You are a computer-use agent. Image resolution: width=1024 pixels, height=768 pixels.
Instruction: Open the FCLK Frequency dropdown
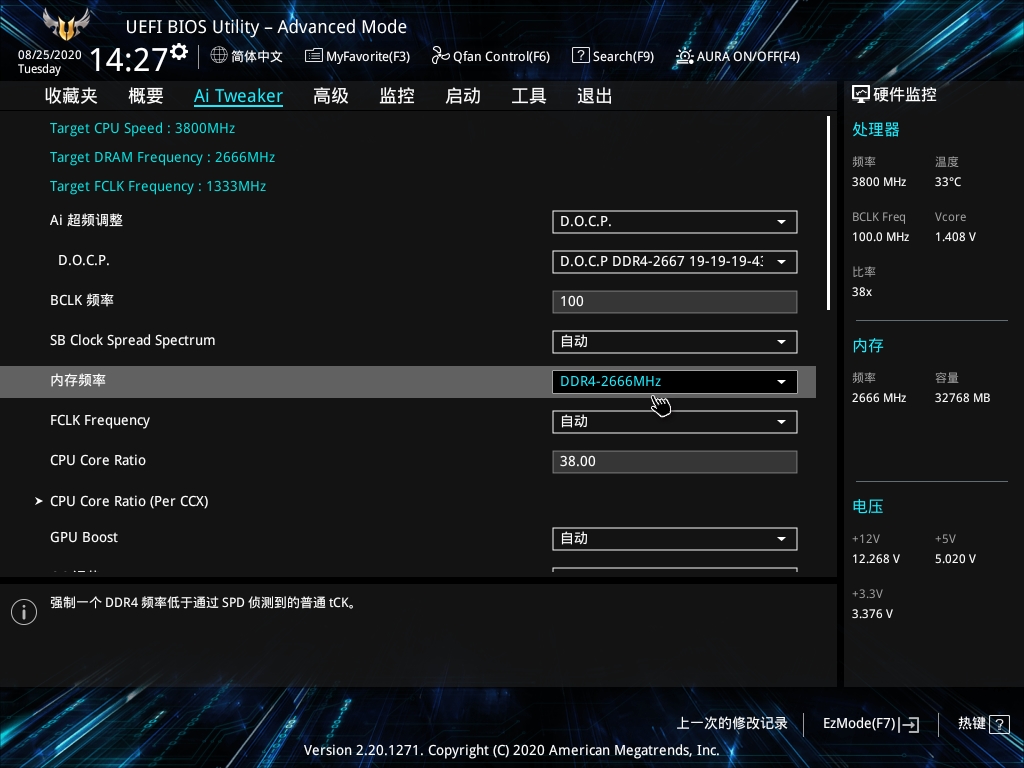(675, 421)
